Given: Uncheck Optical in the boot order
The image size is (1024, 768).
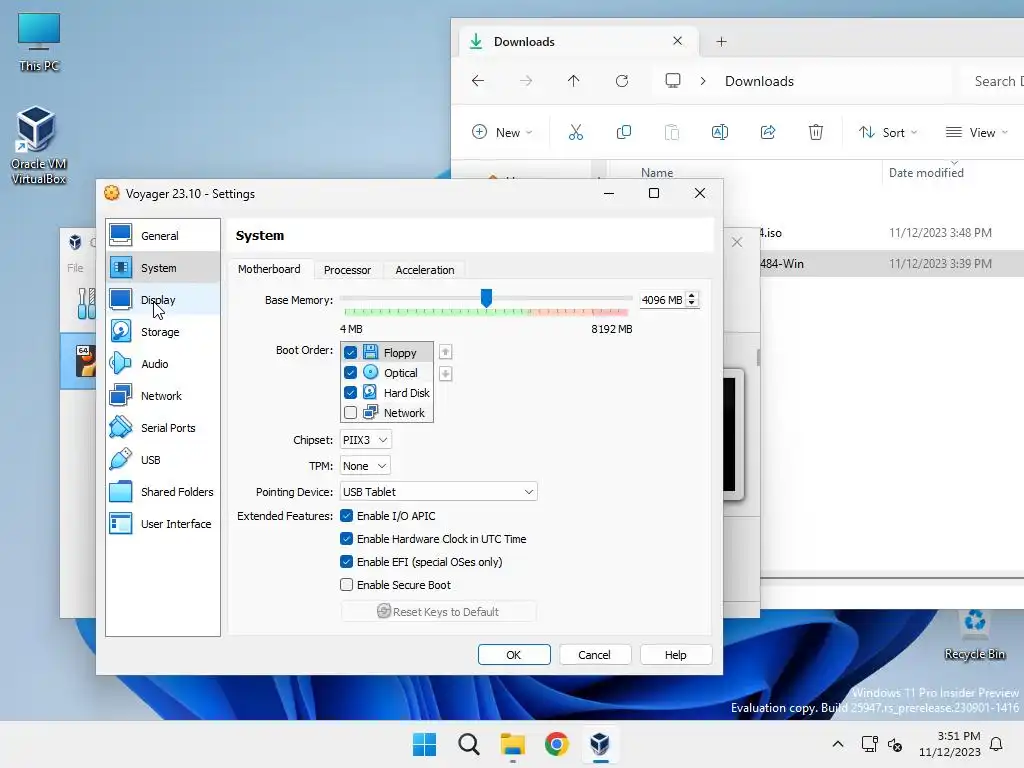Looking at the screenshot, I should [351, 373].
